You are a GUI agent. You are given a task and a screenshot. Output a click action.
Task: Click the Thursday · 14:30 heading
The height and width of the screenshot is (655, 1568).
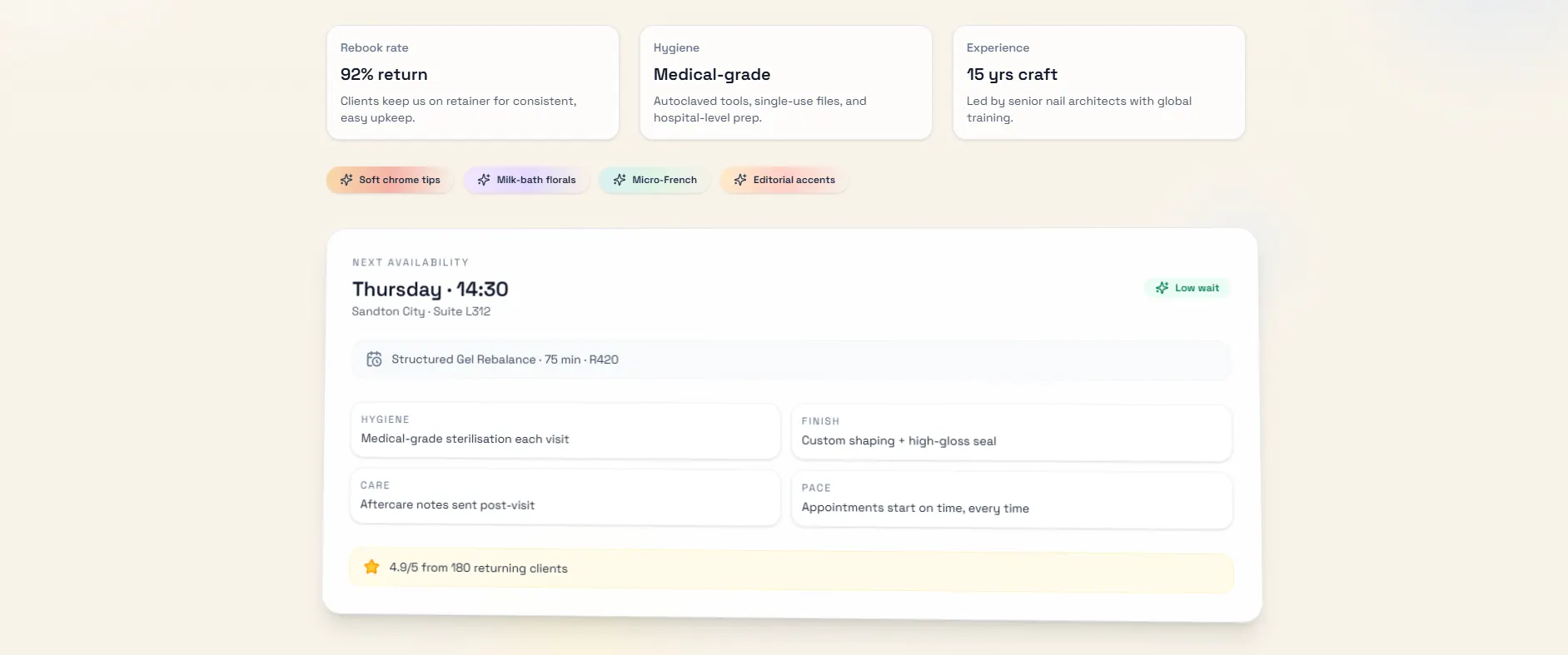point(430,289)
